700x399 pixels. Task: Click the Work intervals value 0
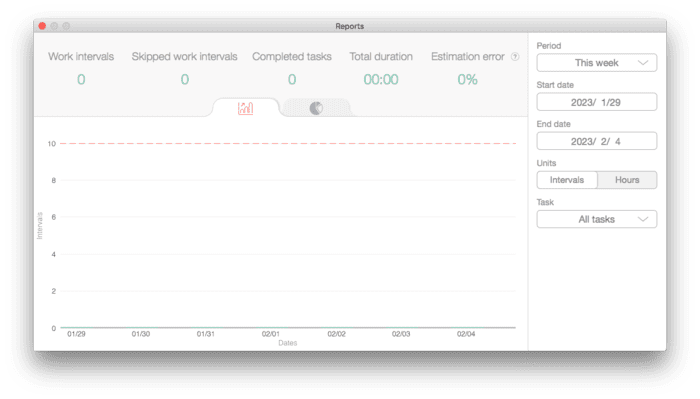click(x=81, y=79)
